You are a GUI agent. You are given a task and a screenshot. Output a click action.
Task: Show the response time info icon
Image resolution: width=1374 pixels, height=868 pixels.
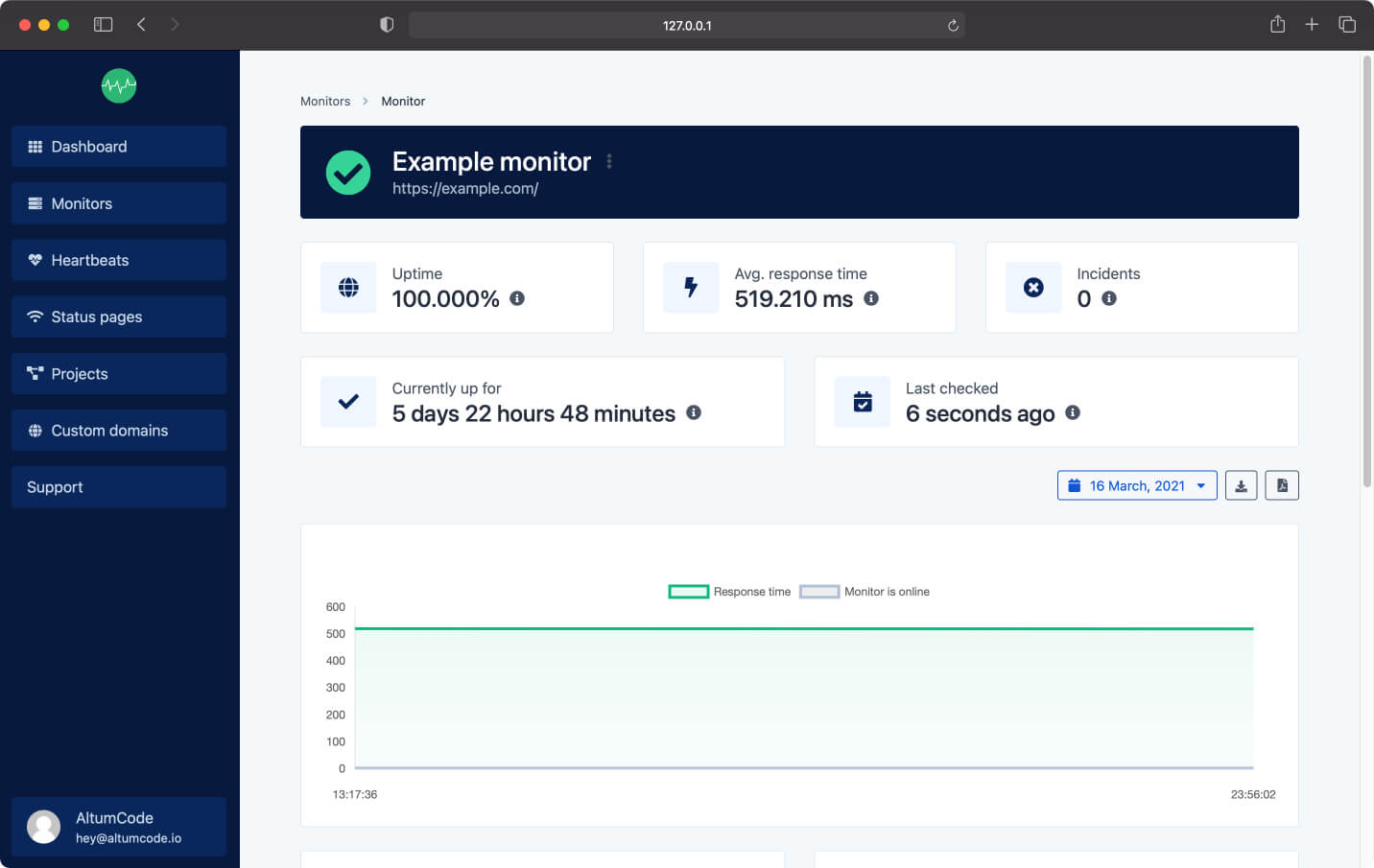[x=871, y=298]
